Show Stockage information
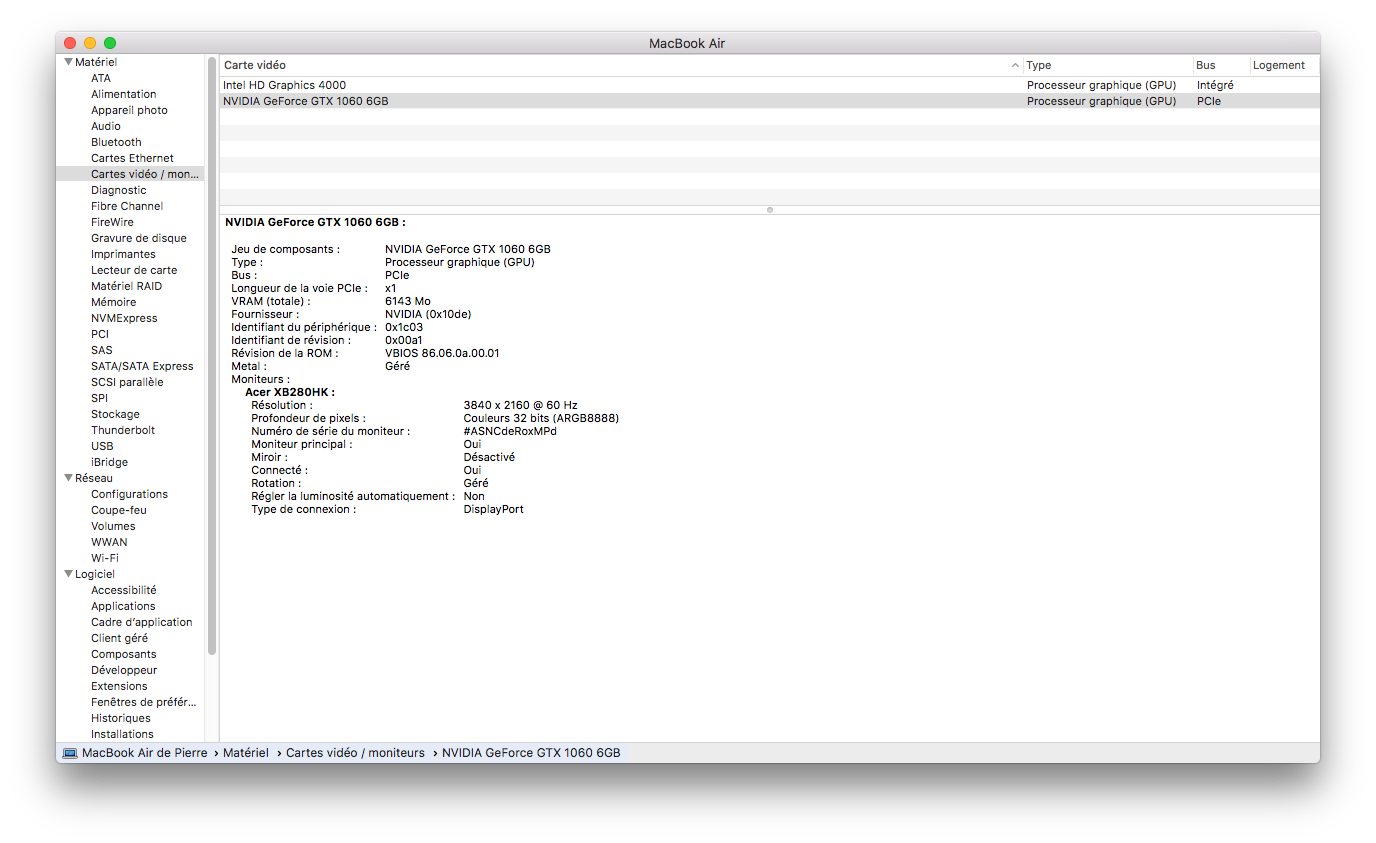The height and width of the screenshot is (843, 1376). [x=115, y=414]
